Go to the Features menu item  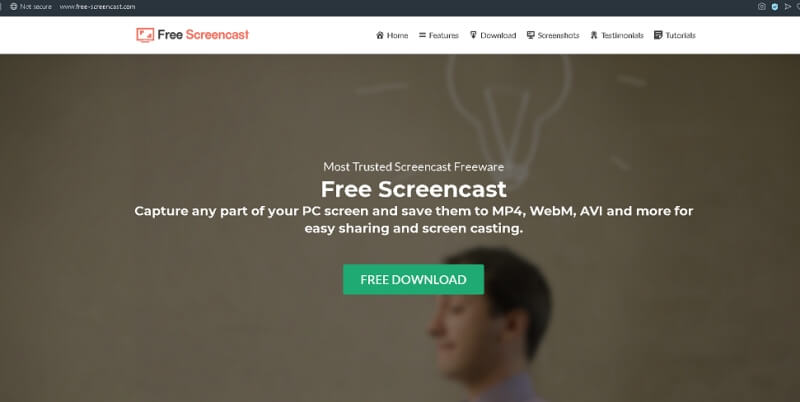tap(443, 35)
